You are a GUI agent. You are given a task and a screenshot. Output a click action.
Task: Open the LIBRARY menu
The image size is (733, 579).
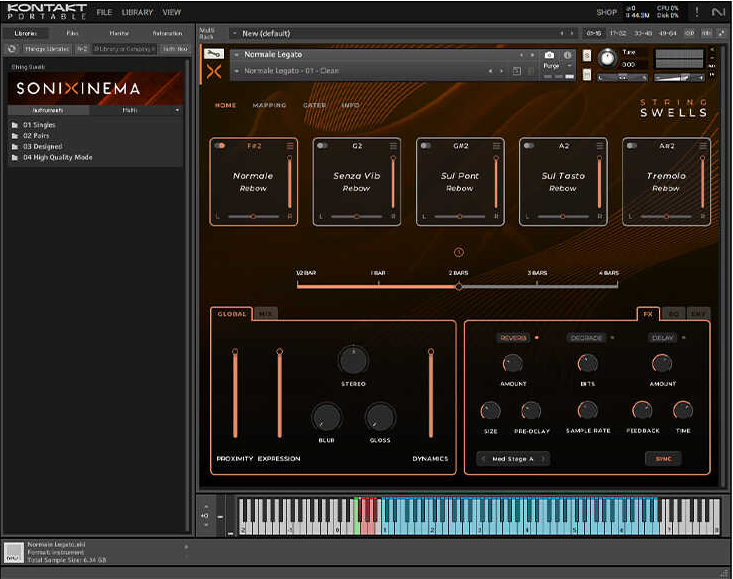137,13
